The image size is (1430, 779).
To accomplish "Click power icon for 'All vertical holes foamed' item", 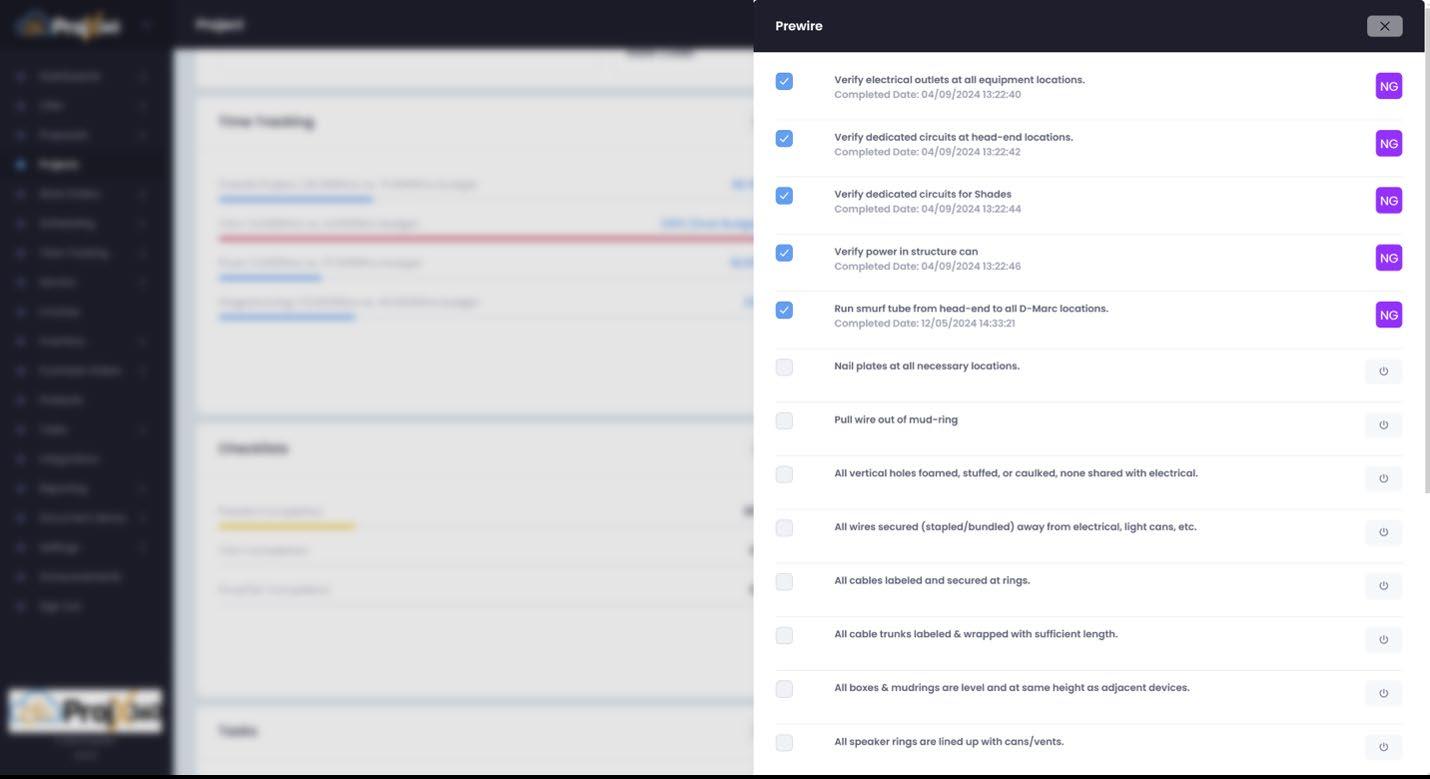I will pos(1383,478).
